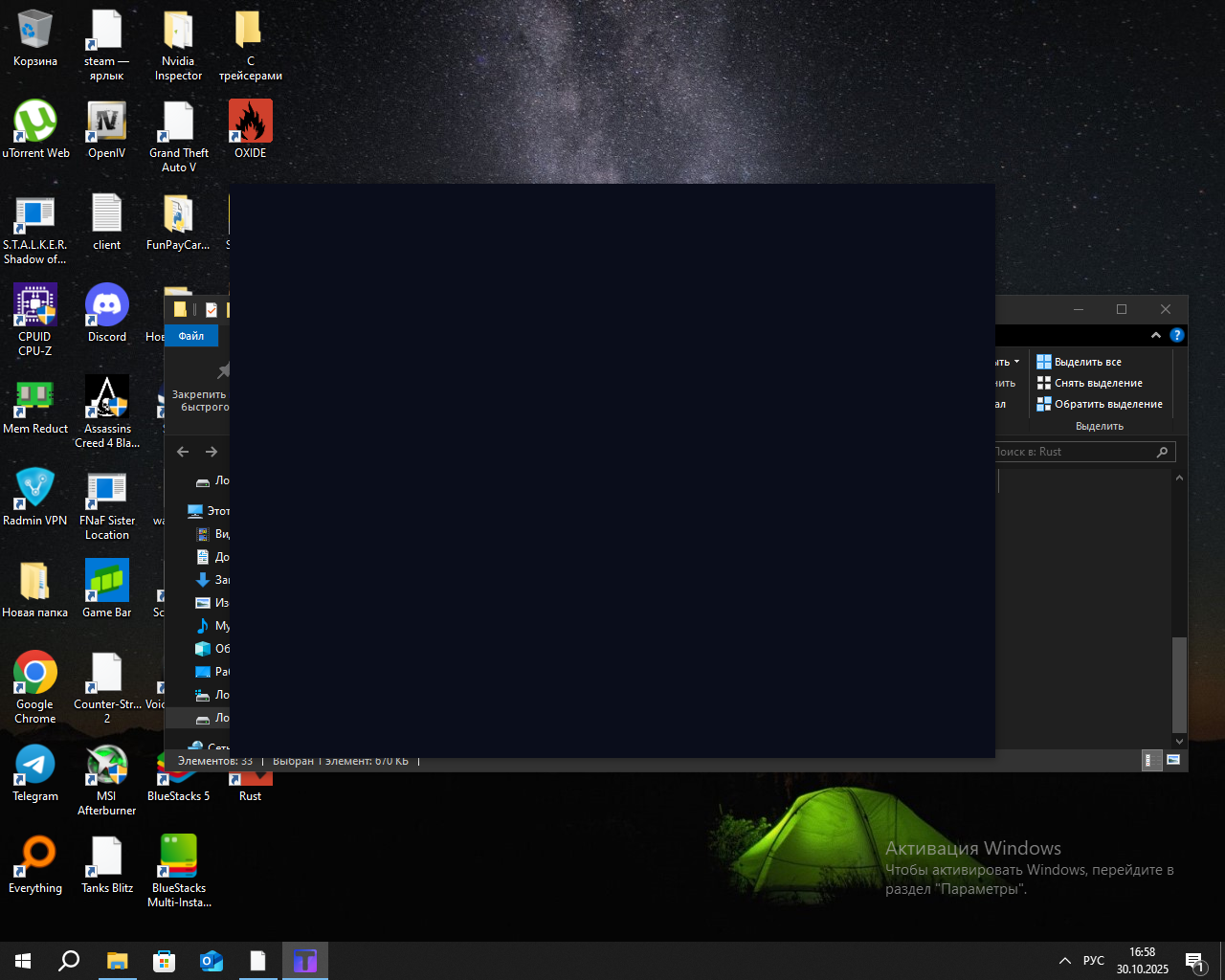Open Microsoft Store from the taskbar
This screenshot has height=980, width=1225.
[165, 961]
